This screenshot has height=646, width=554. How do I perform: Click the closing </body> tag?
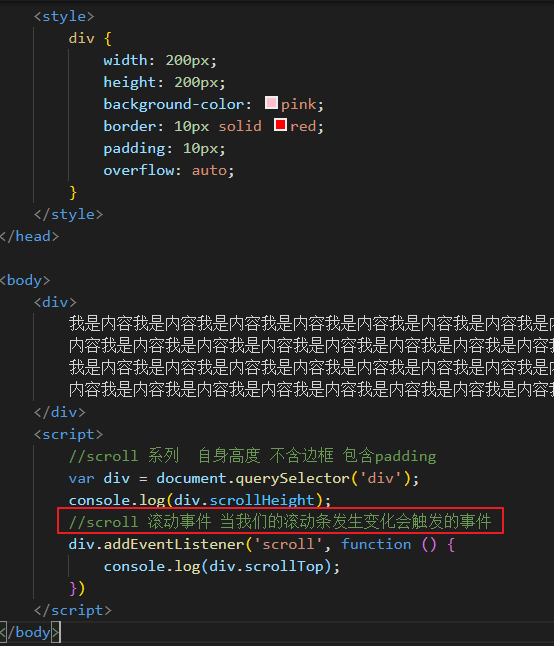coord(30,632)
